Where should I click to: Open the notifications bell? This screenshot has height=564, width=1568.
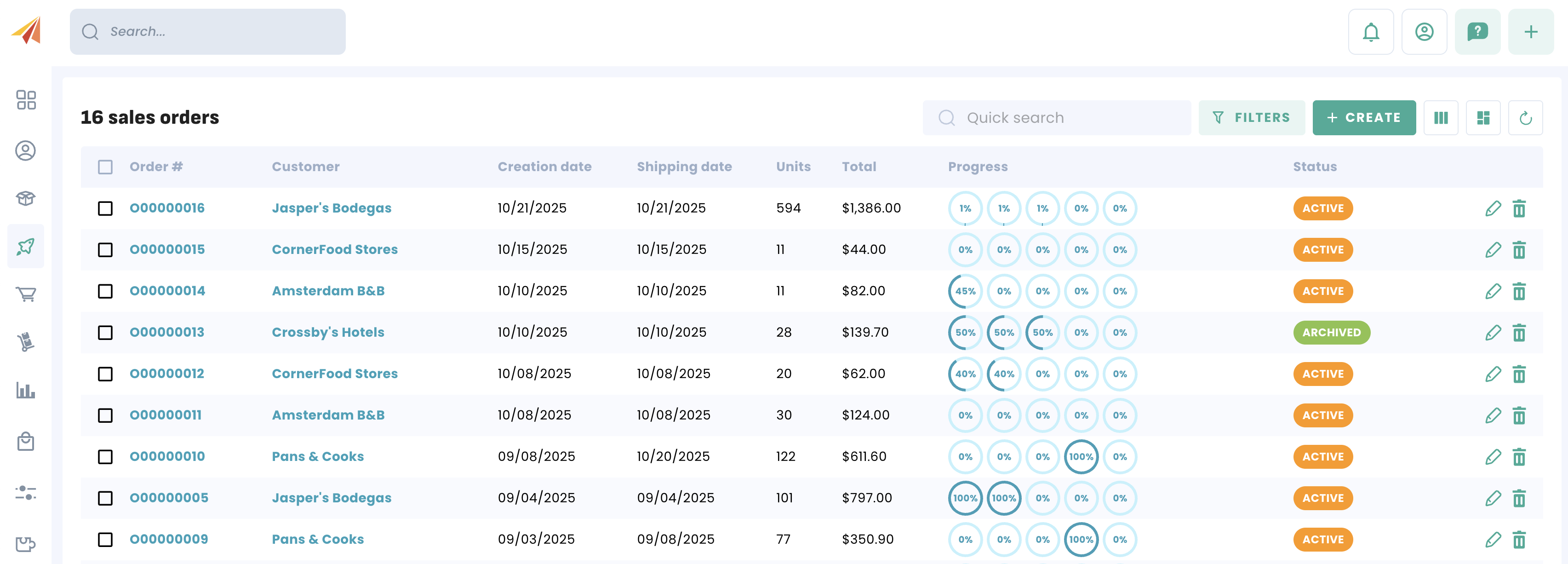coord(1370,32)
